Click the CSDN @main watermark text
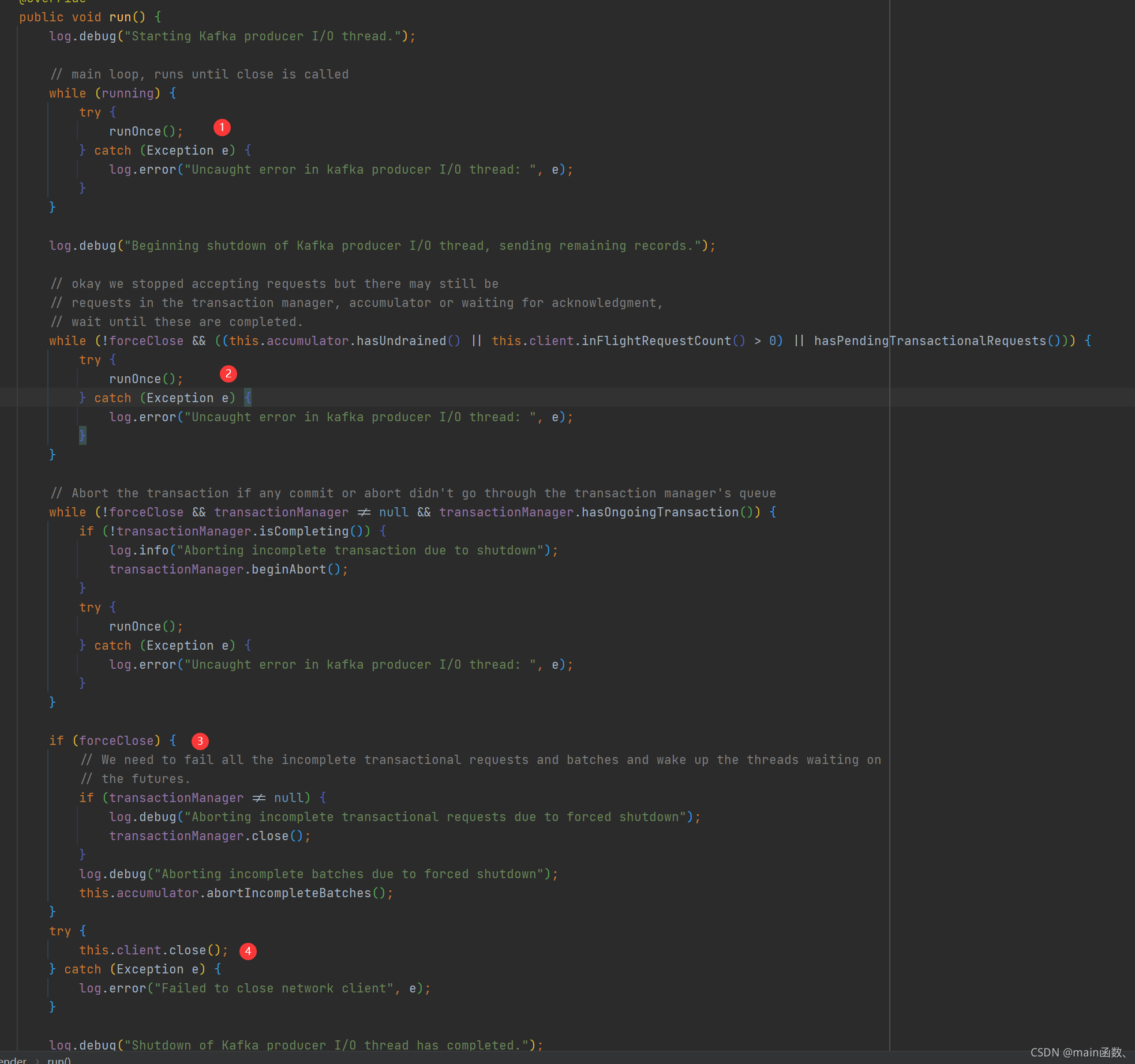The height and width of the screenshot is (1064, 1135). pos(1078,1052)
